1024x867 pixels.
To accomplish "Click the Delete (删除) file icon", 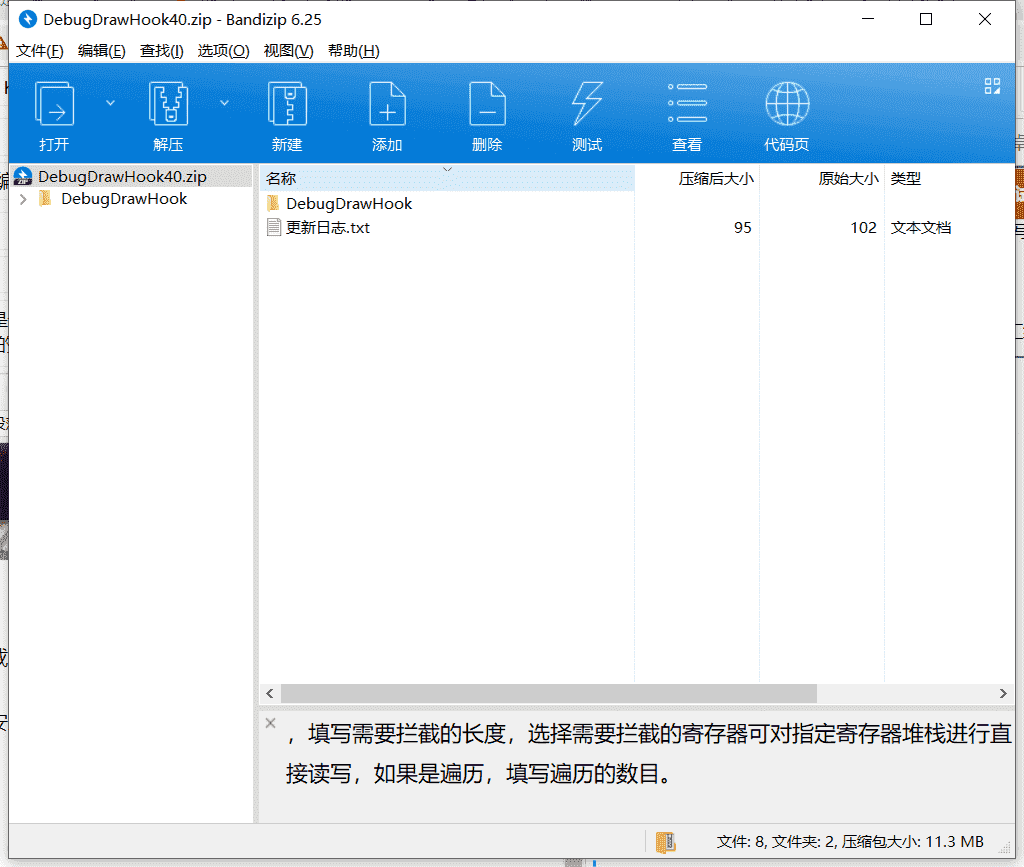I will 487,104.
